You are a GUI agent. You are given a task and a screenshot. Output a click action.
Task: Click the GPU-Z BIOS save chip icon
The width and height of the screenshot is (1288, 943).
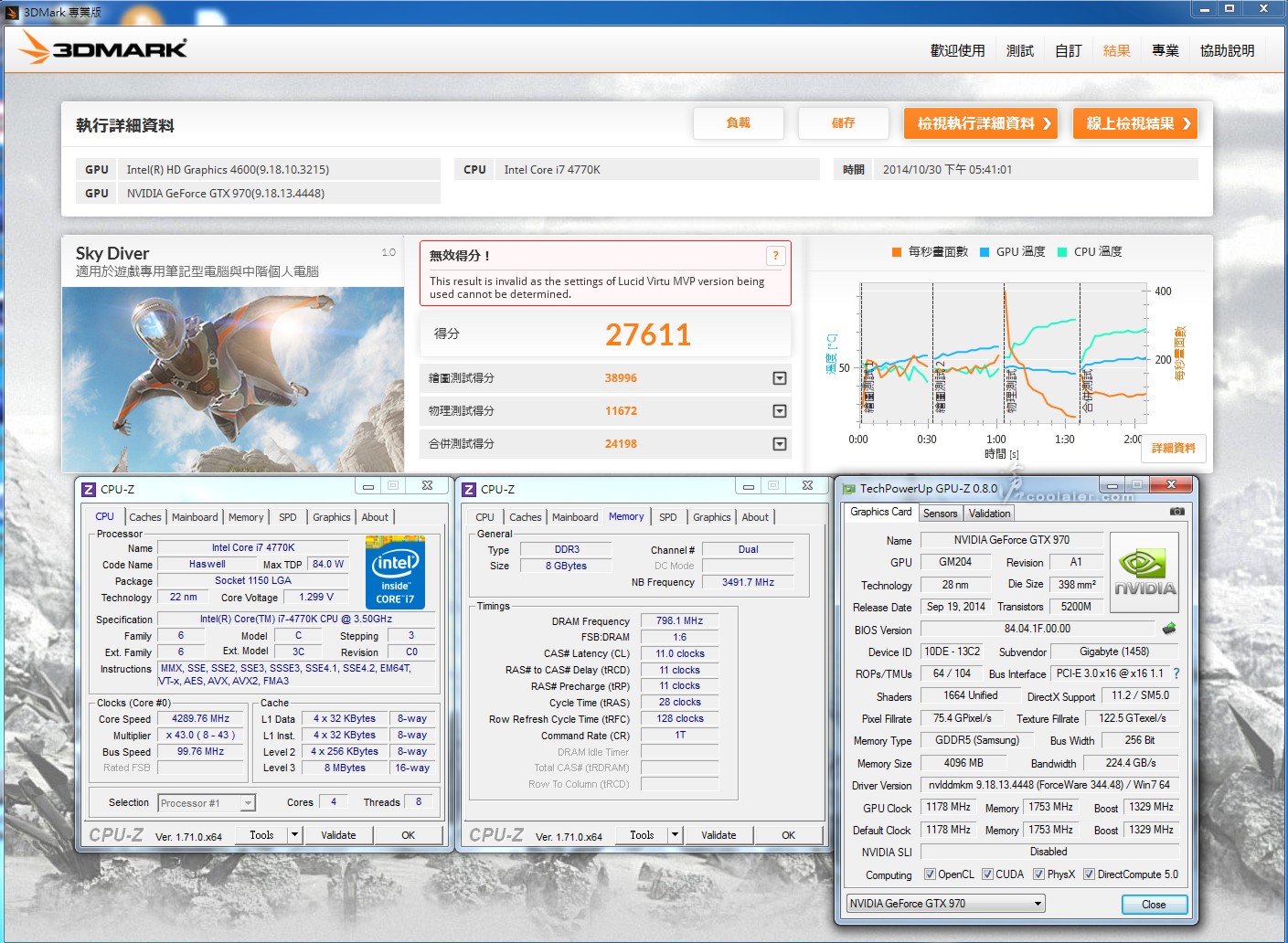(1168, 629)
